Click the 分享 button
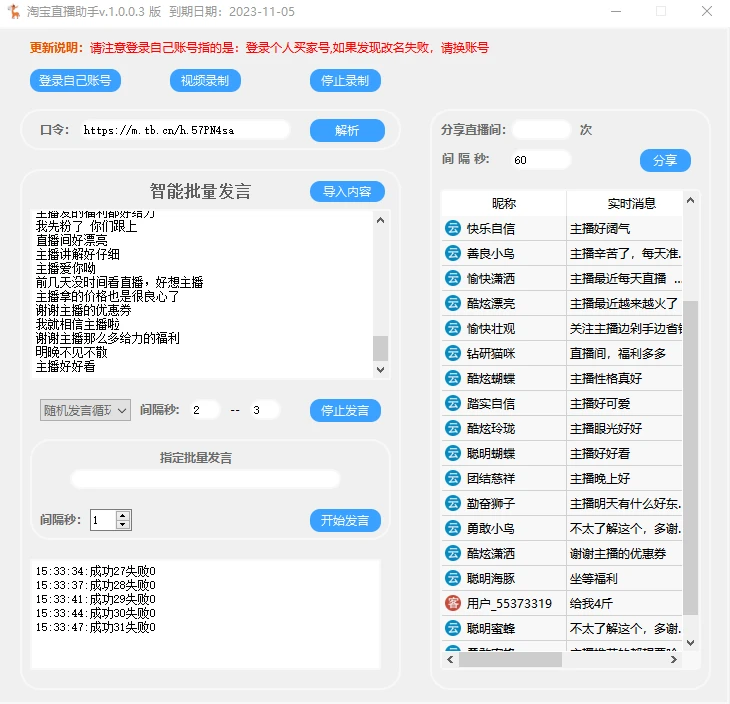 (x=665, y=161)
